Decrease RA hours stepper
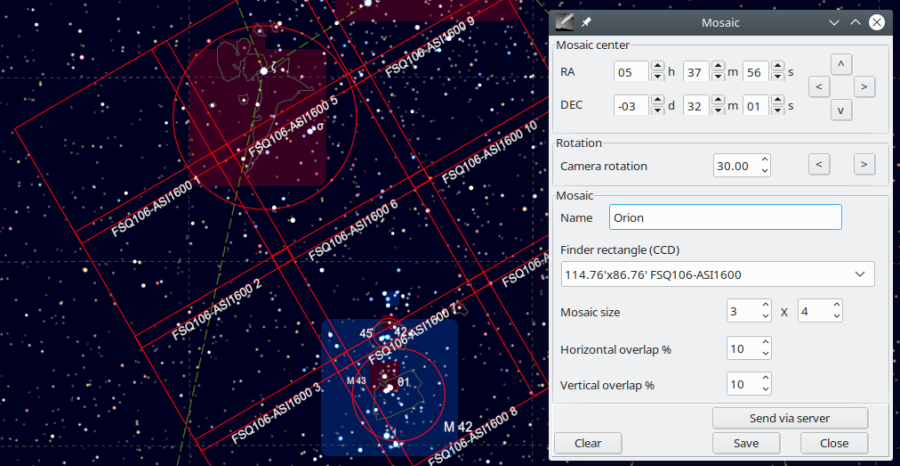The height and width of the screenshot is (466, 900). [657, 77]
